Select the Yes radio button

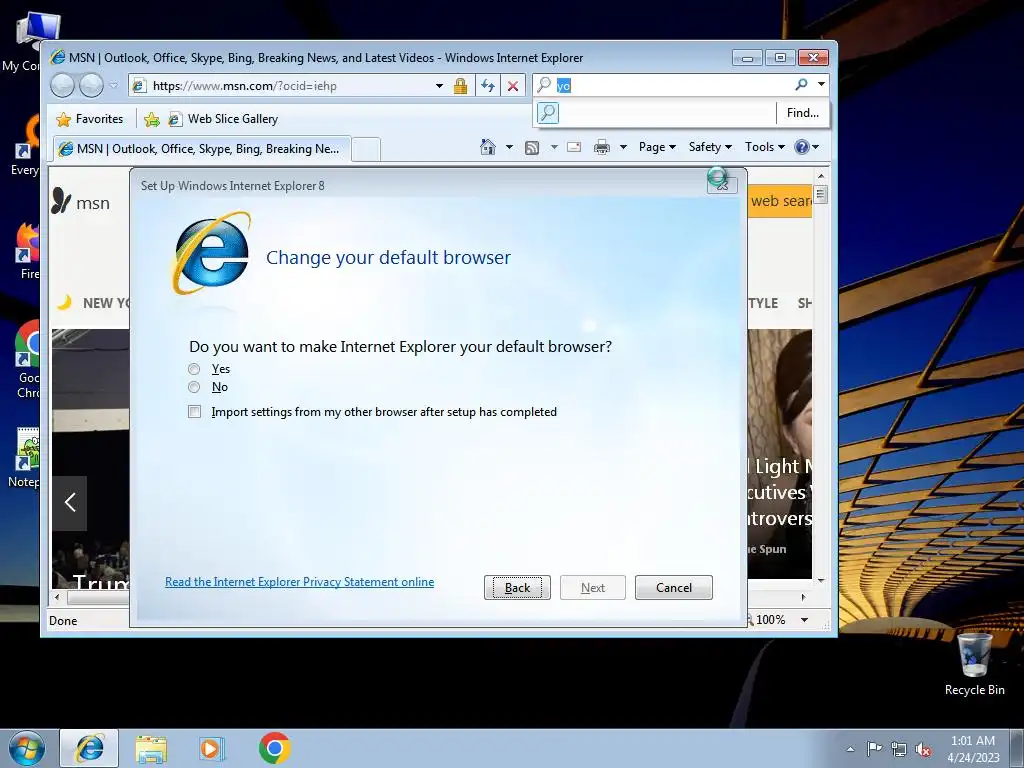[194, 369]
